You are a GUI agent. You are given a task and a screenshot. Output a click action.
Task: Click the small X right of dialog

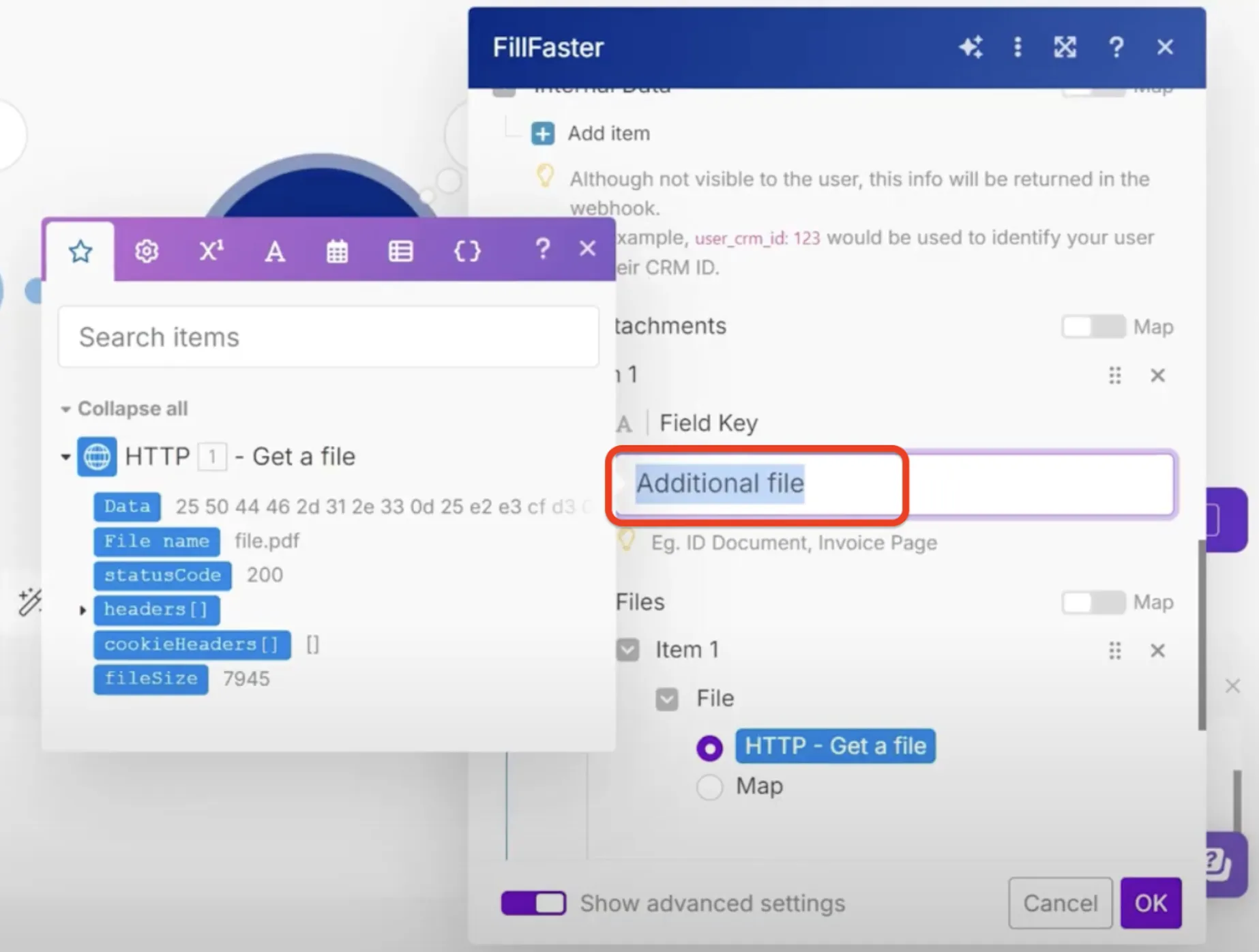pos(1232,686)
